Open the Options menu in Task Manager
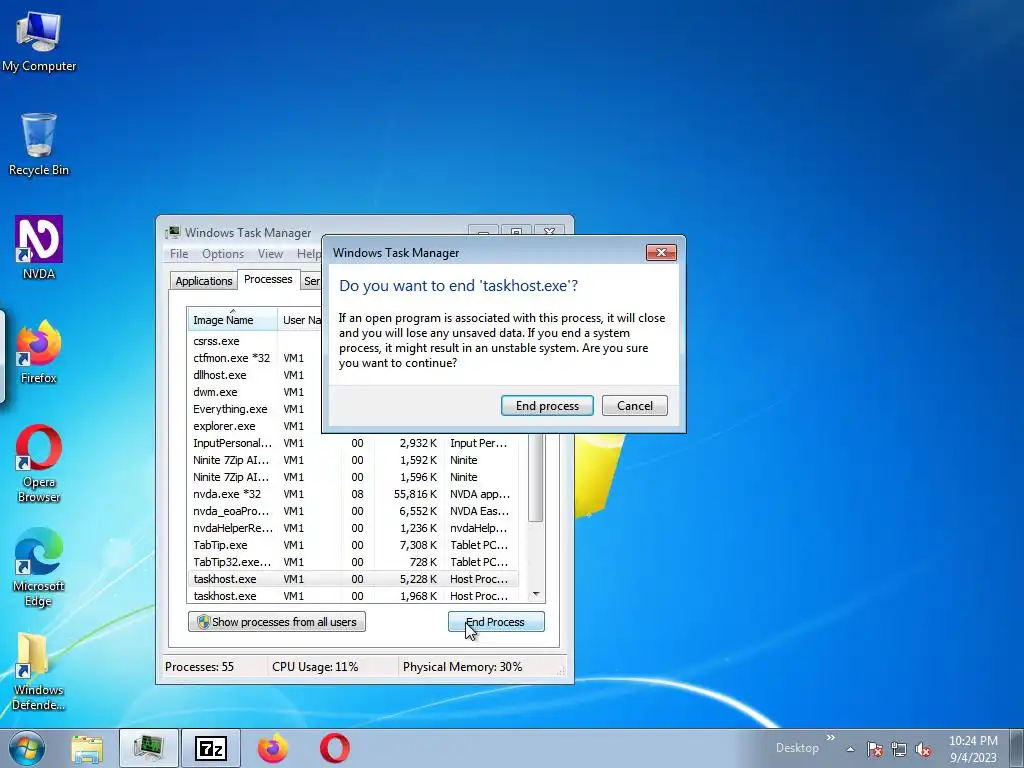 point(223,254)
